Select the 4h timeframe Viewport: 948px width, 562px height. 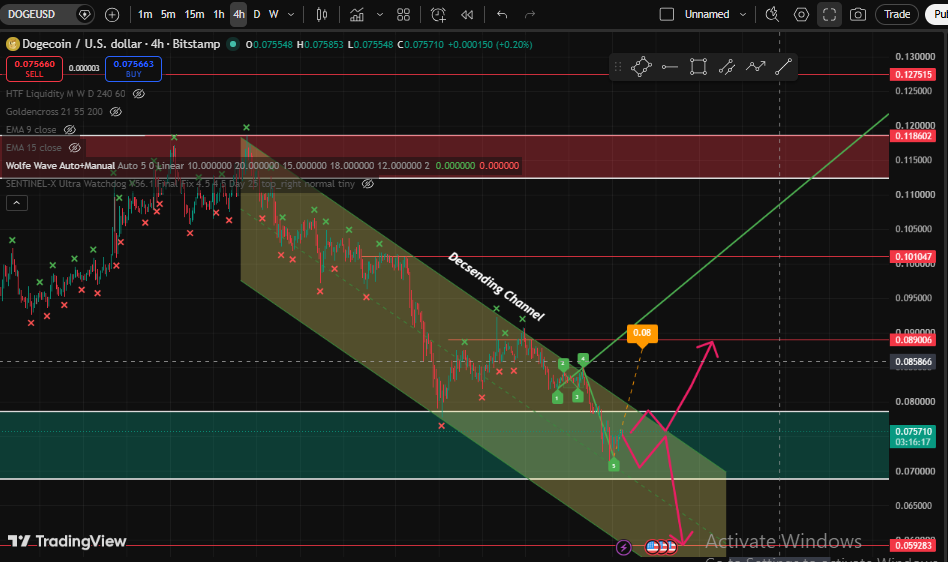pos(239,14)
